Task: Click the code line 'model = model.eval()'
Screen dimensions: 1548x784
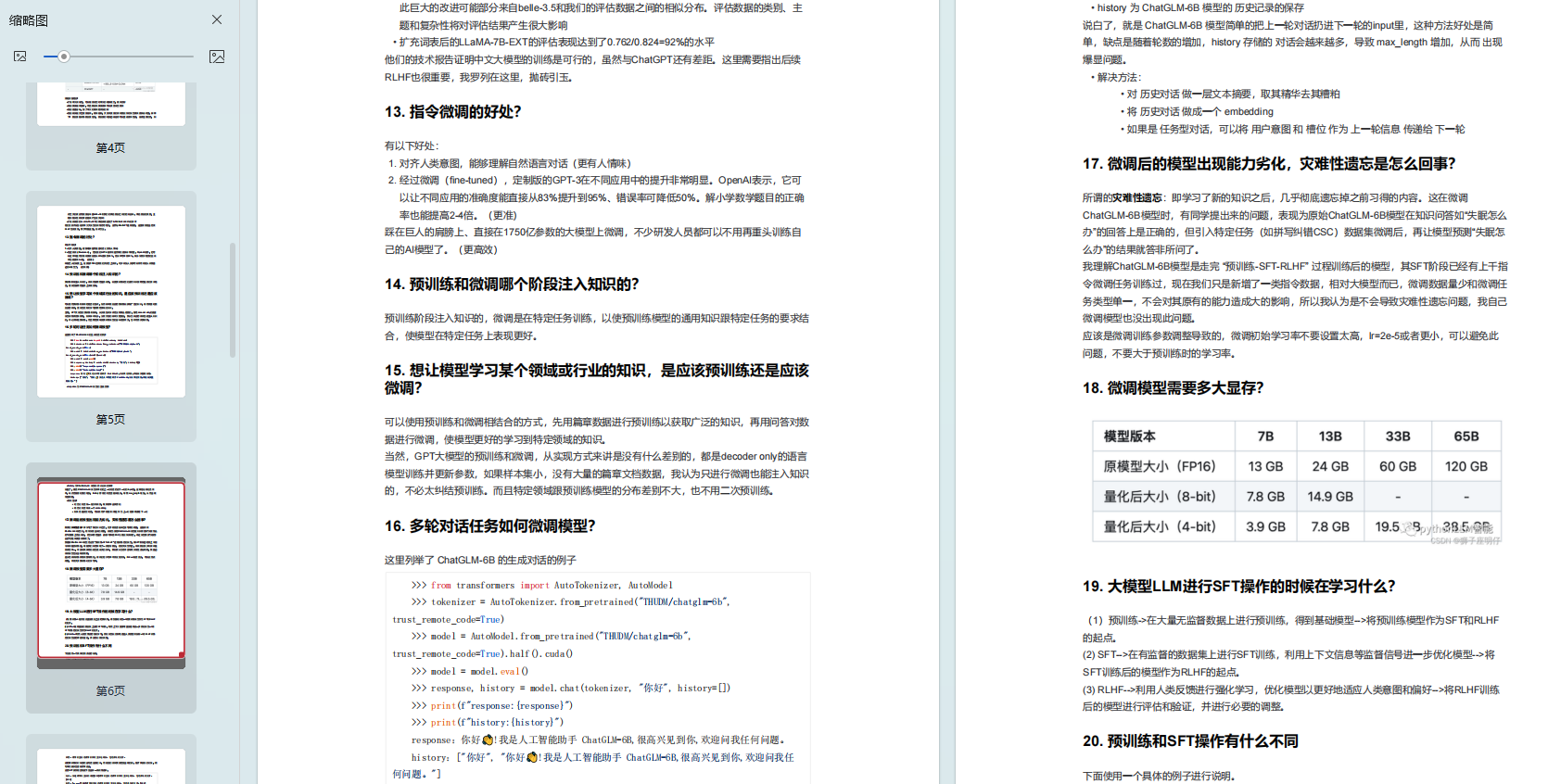Action: click(x=470, y=672)
